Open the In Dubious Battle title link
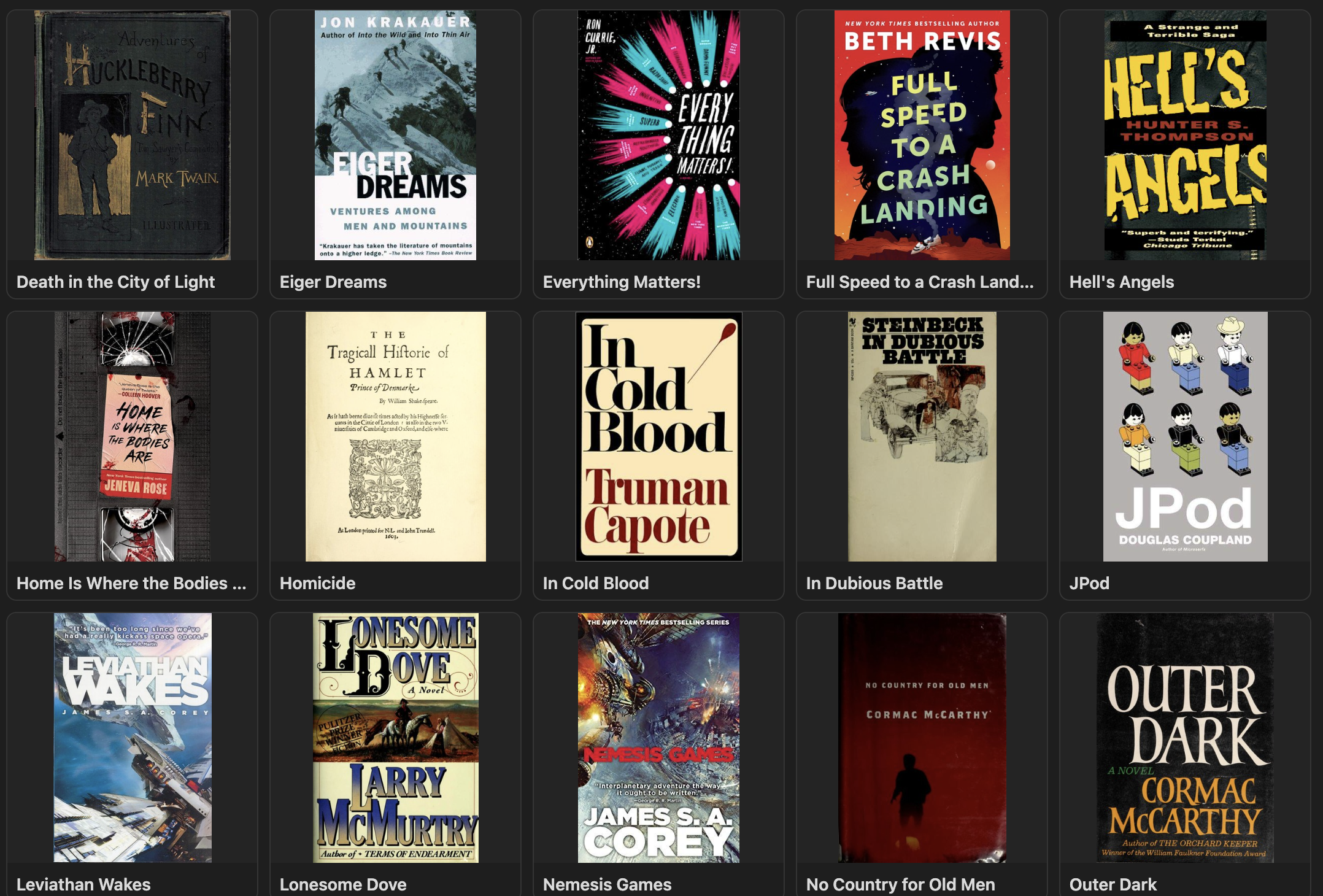1323x896 pixels. pos(874,583)
